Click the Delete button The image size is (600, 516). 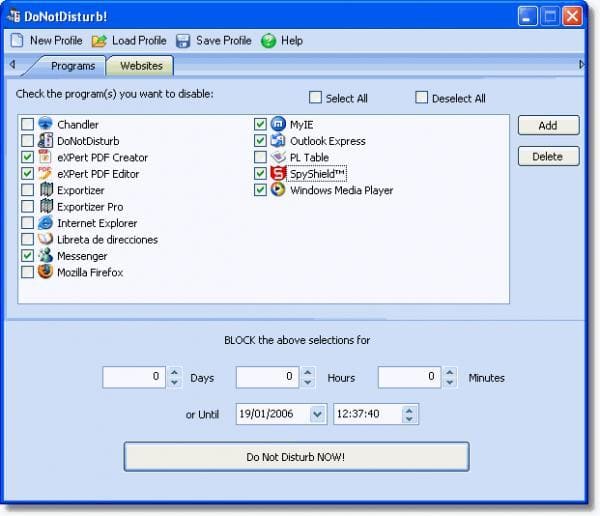548,156
